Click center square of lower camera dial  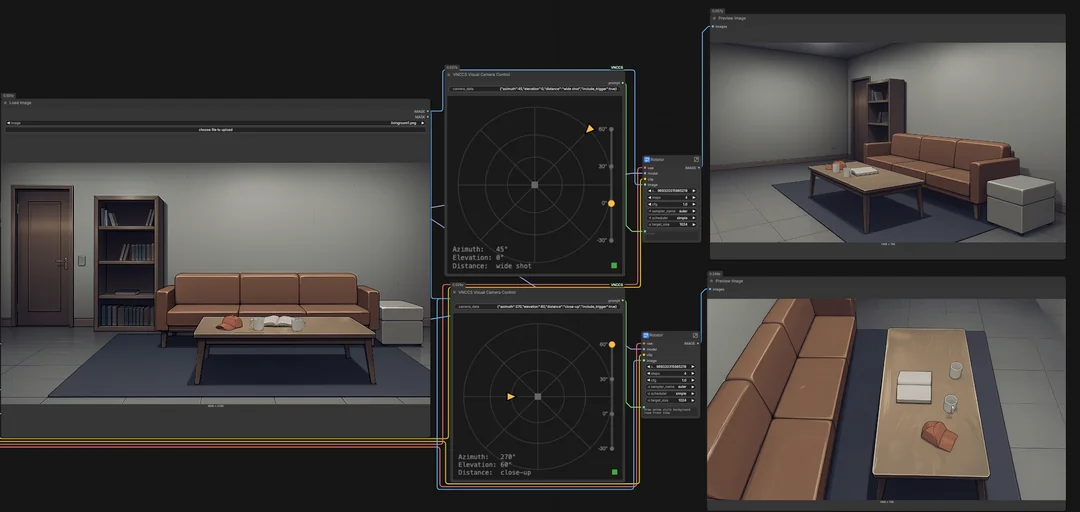(x=538, y=396)
